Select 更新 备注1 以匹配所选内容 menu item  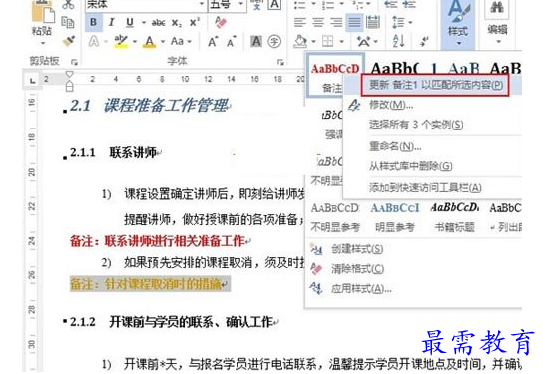[435, 85]
